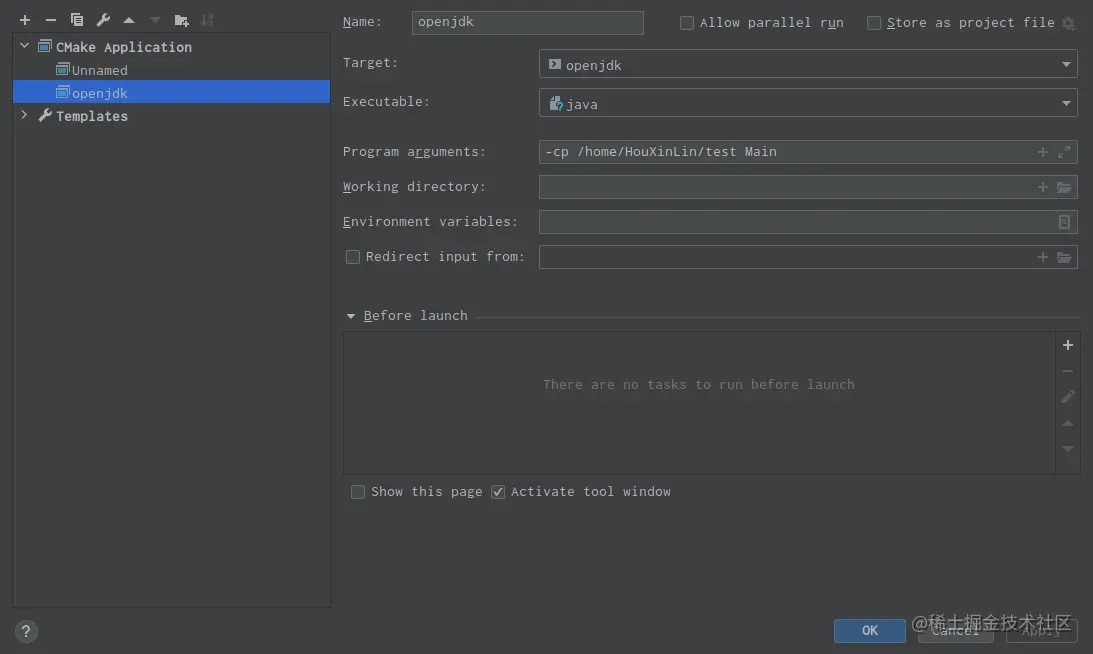Copy the selected configuration
This screenshot has height=654, width=1093.
(77, 20)
